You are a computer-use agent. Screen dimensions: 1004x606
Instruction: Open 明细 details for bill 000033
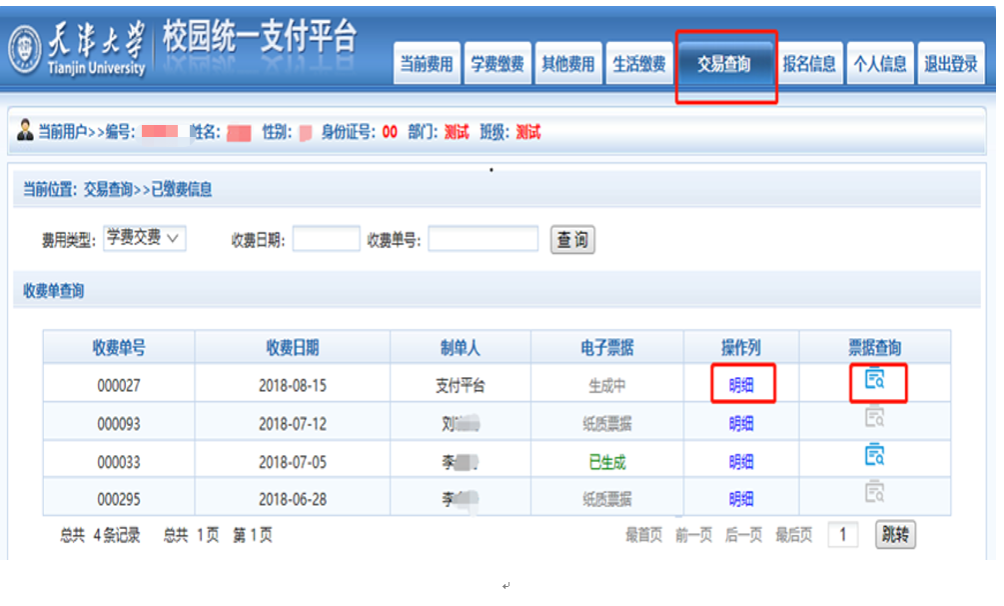pyautogui.click(x=741, y=462)
